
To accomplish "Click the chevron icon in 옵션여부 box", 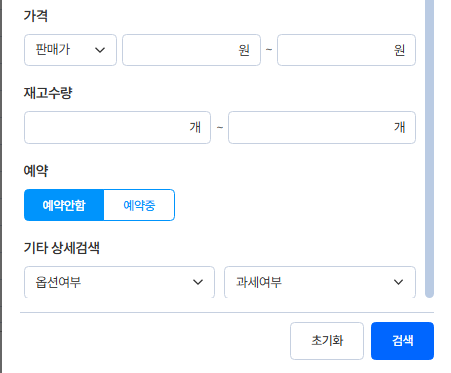I will (198, 282).
